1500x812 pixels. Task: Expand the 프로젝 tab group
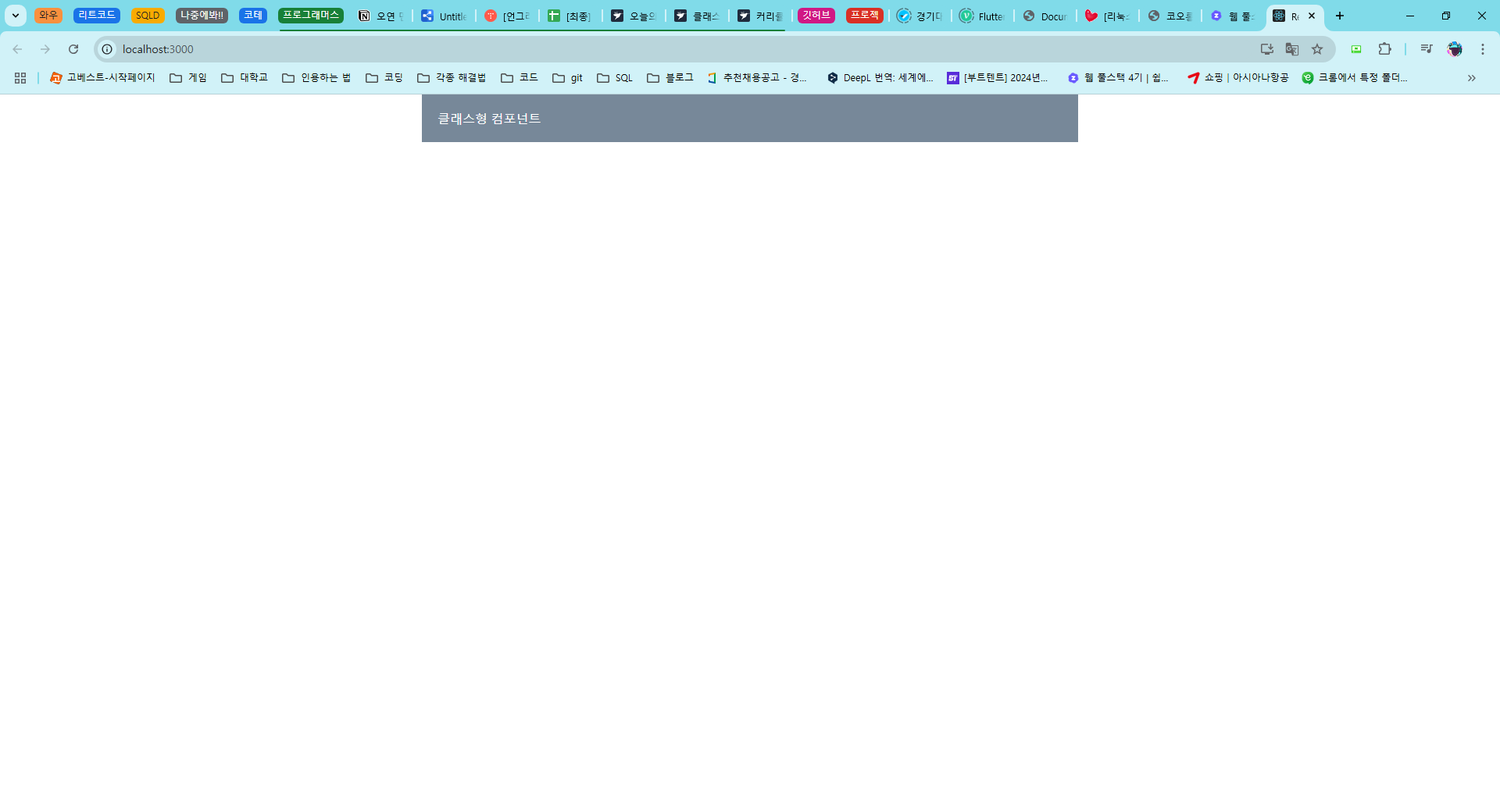point(865,16)
